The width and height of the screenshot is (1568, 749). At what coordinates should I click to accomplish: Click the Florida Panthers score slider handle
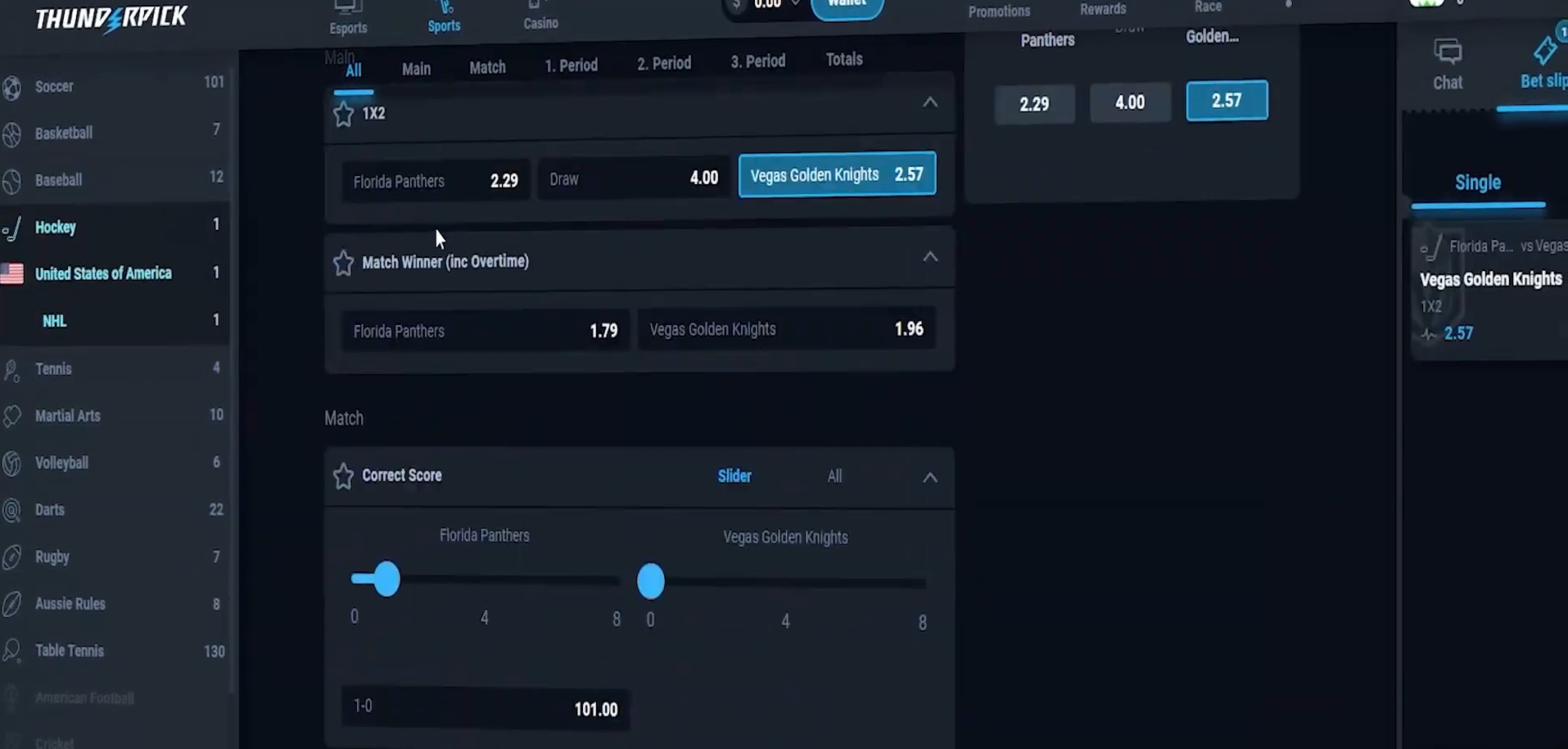tap(386, 579)
